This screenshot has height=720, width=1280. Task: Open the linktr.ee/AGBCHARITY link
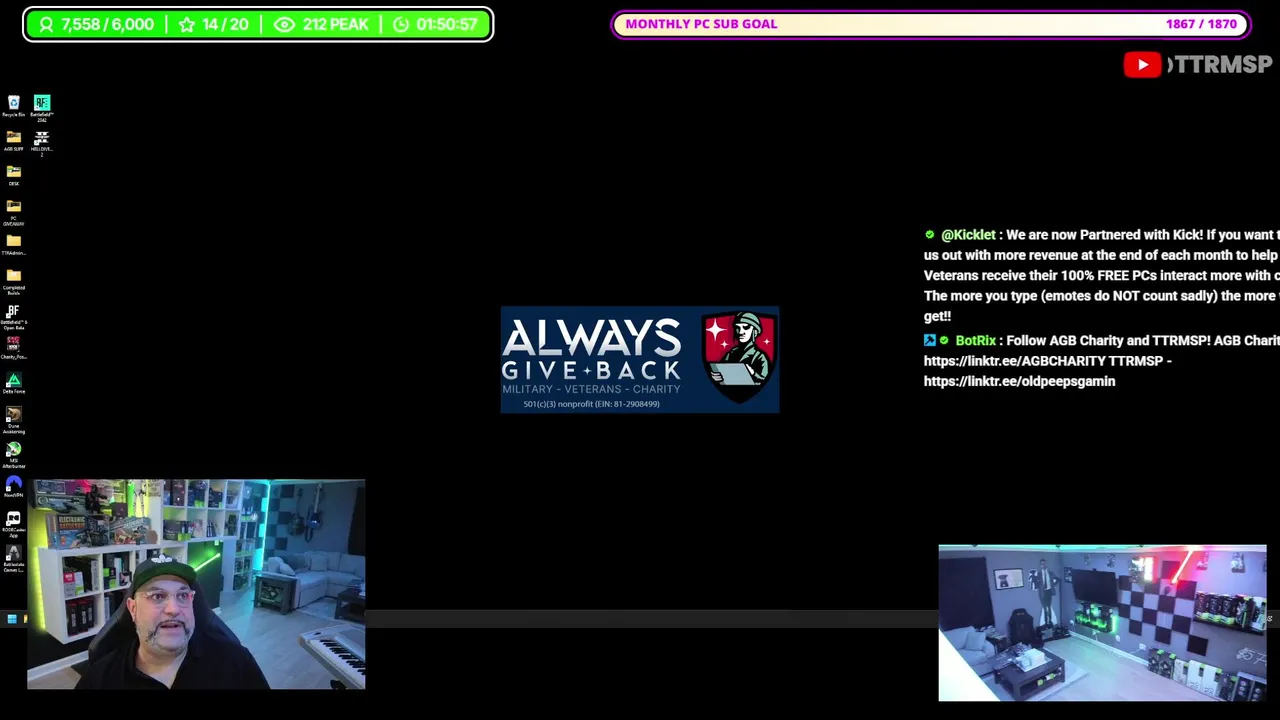(x=1014, y=361)
